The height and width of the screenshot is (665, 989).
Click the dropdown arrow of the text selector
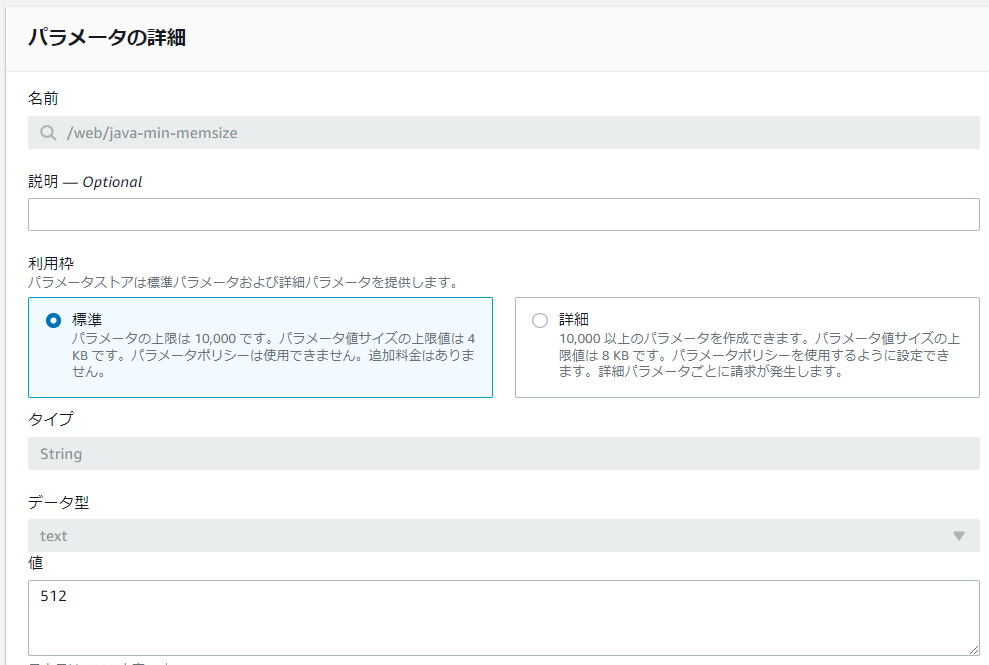[x=959, y=536]
